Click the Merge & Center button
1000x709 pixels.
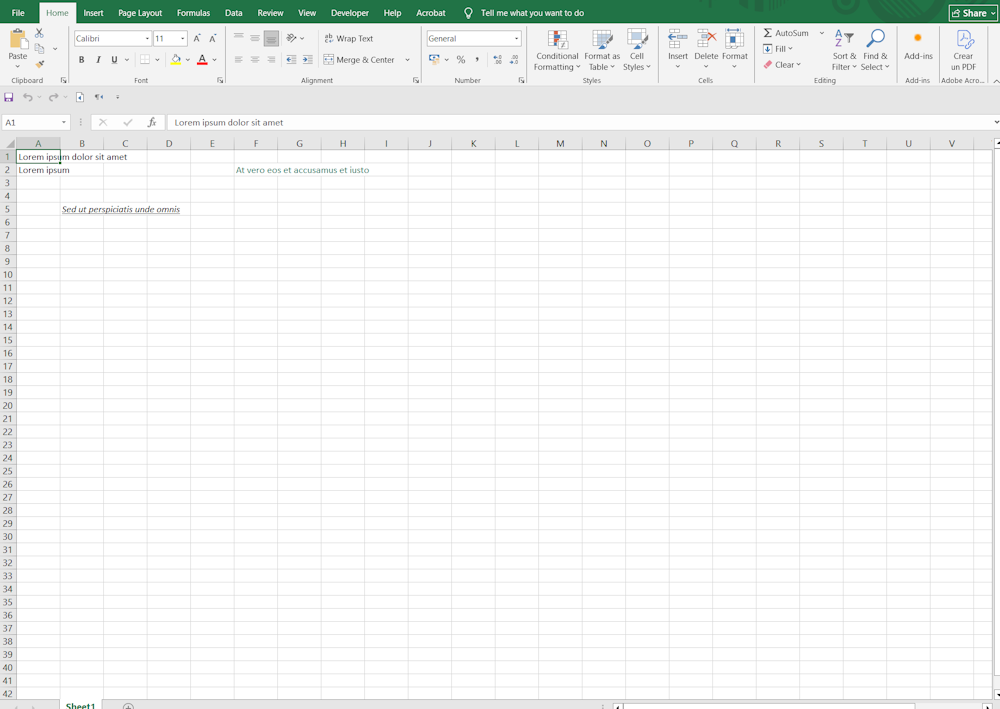point(359,60)
